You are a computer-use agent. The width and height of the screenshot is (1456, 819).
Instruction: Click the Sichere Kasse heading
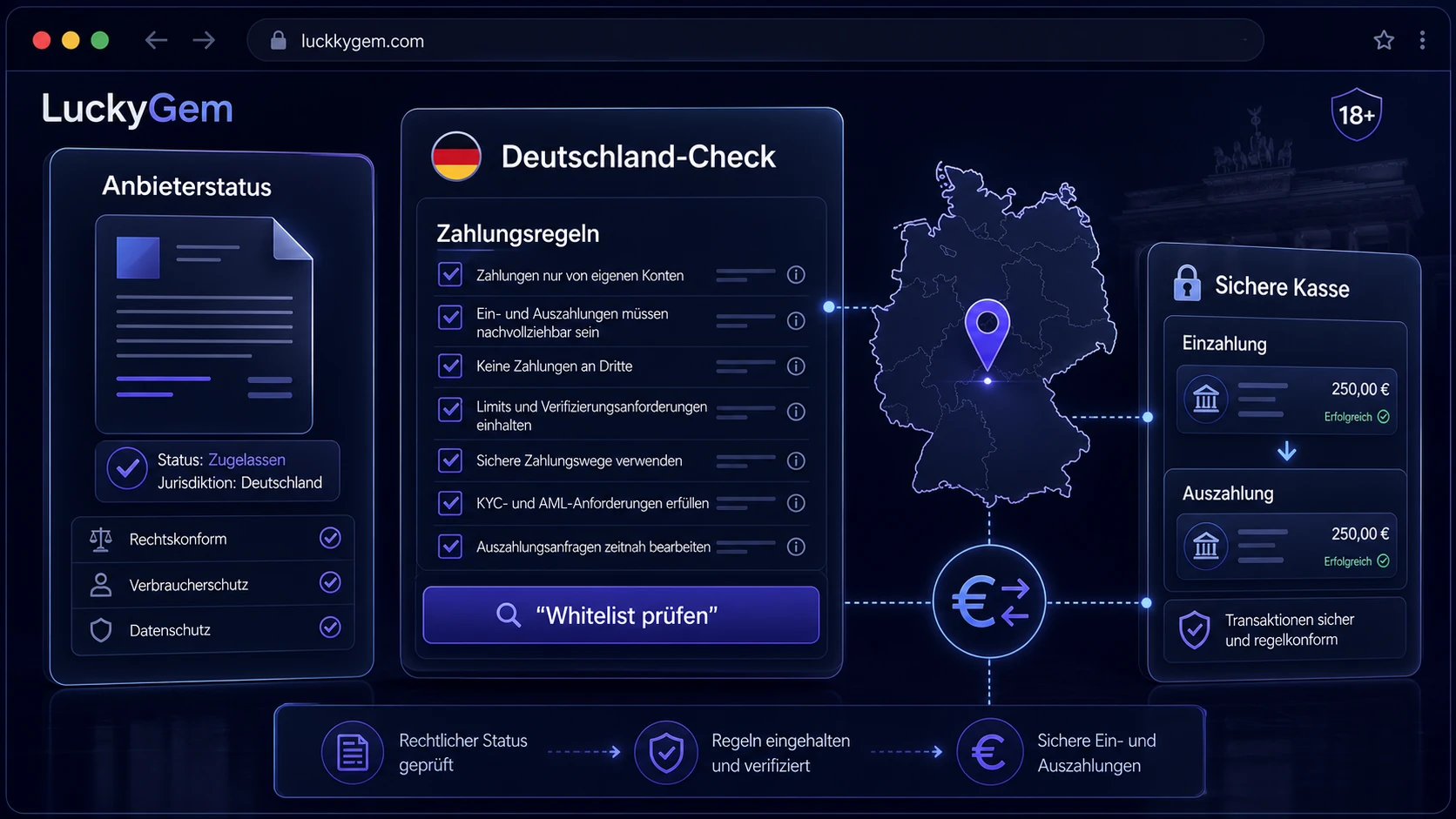click(x=1282, y=287)
